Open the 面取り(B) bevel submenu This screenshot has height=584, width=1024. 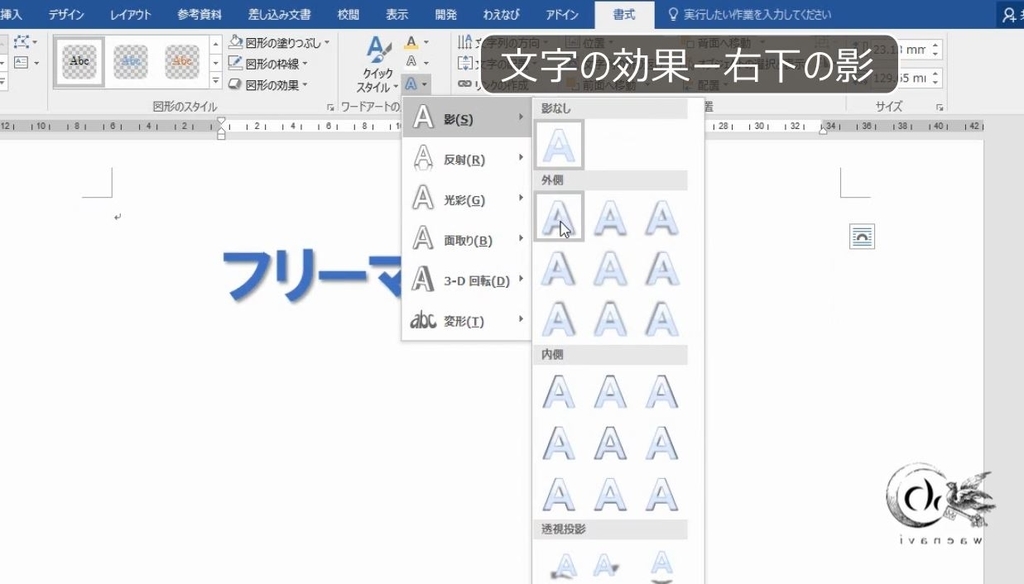coord(467,240)
